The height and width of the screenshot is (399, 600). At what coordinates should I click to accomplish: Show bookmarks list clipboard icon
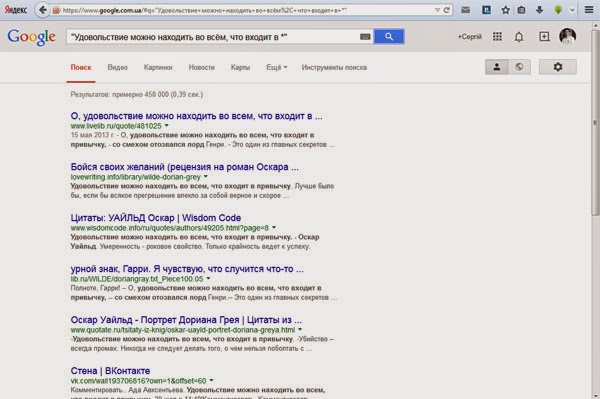tap(521, 10)
